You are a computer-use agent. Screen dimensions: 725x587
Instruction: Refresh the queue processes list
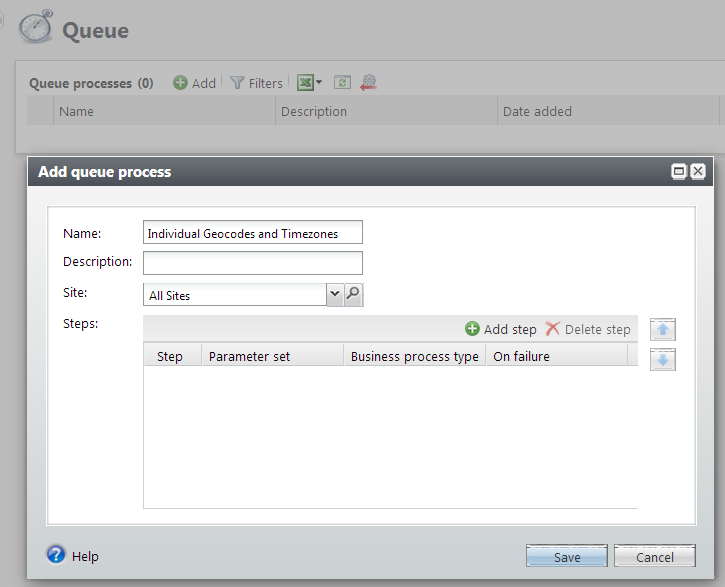[342, 83]
